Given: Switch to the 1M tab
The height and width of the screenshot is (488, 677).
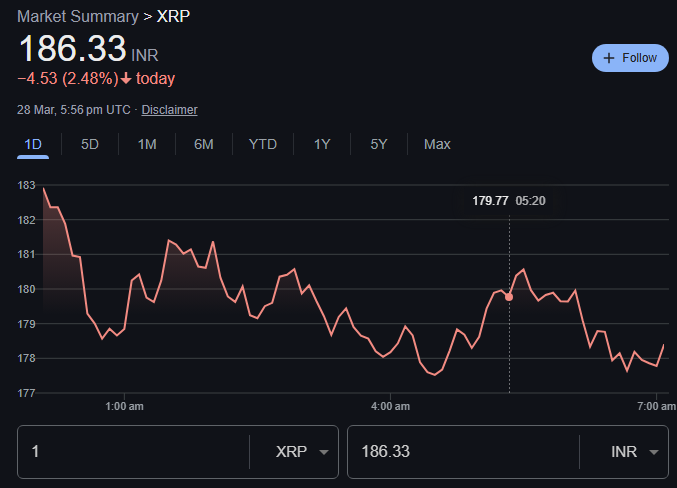Looking at the screenshot, I should [x=147, y=144].
